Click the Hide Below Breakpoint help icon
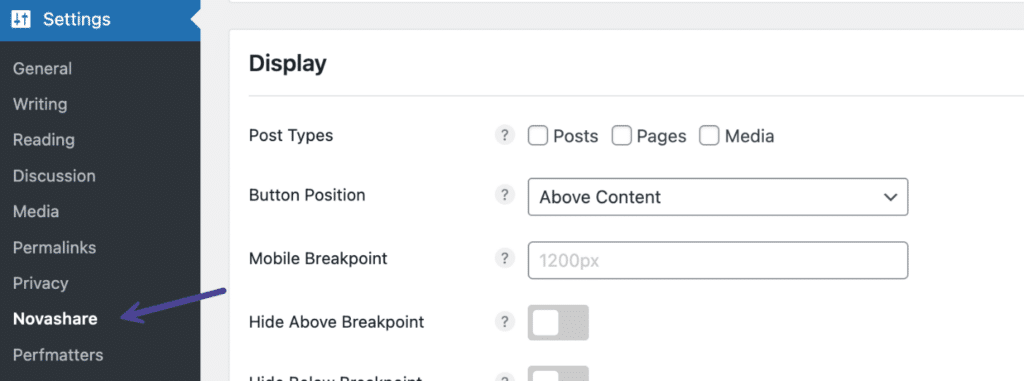The height and width of the screenshot is (381, 1024). click(x=504, y=378)
